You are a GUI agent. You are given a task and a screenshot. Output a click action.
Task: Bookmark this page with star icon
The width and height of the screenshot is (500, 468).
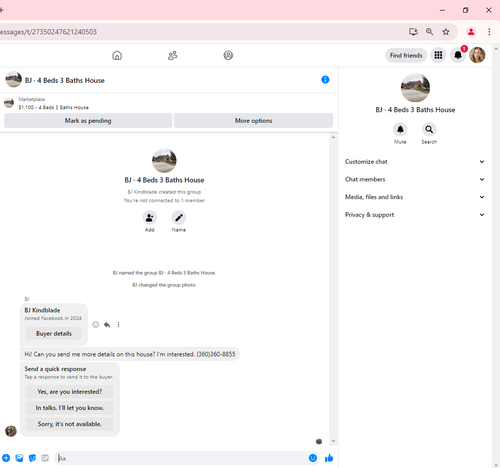446,32
